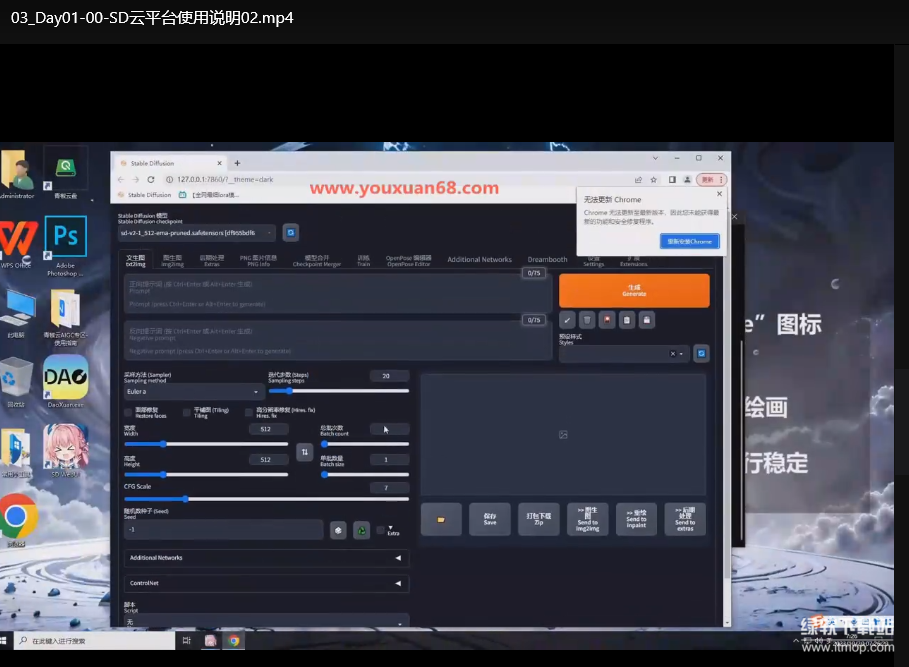Tick the seed Extra checkbox
The image size is (909, 667).
380,530
